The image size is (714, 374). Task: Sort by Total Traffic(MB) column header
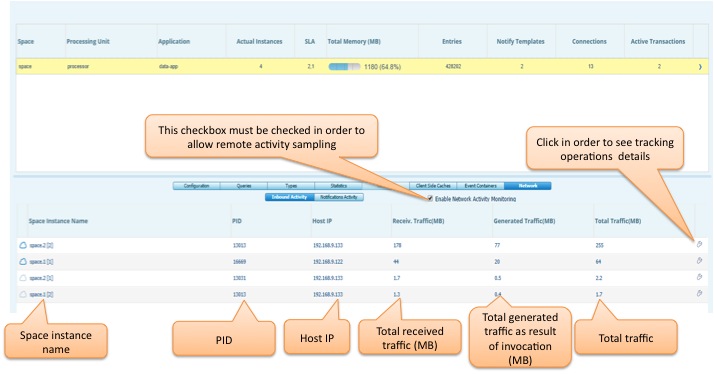[617, 221]
